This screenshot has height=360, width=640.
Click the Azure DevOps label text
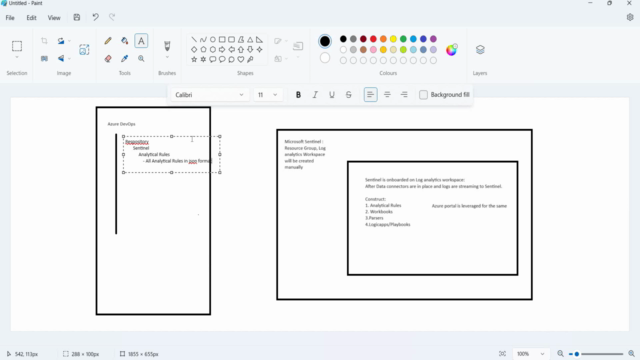tap(121, 124)
